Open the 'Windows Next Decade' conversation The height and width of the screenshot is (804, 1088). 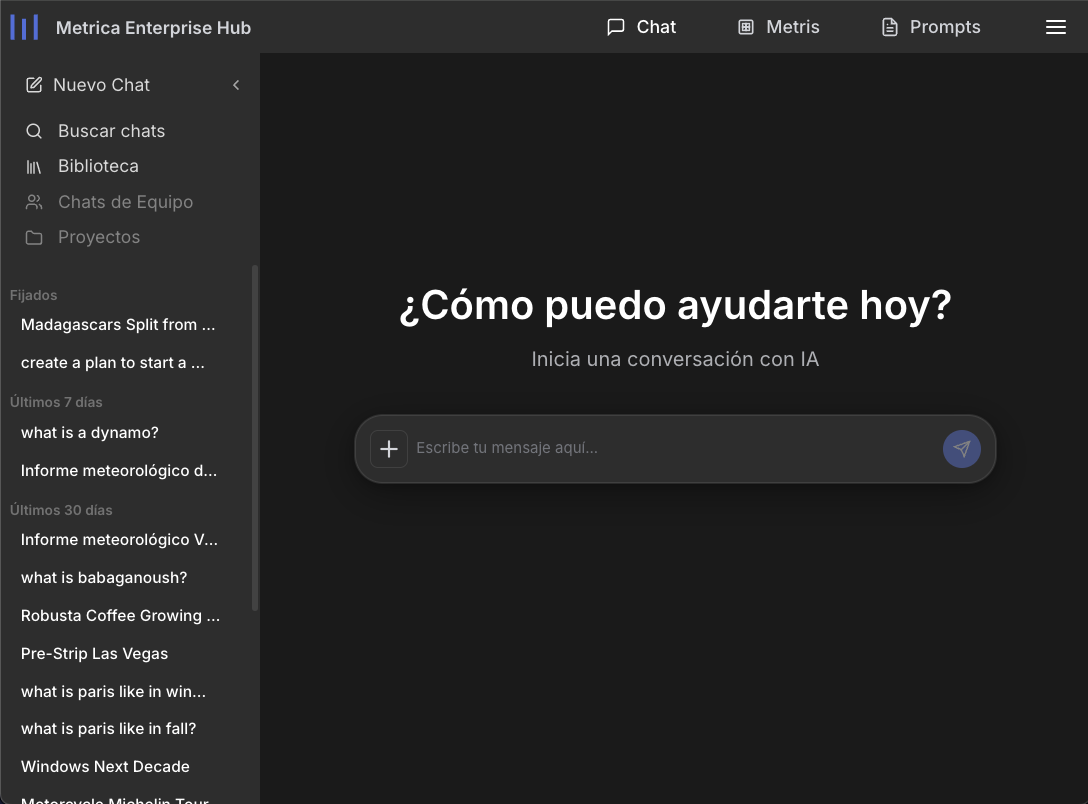(x=105, y=766)
